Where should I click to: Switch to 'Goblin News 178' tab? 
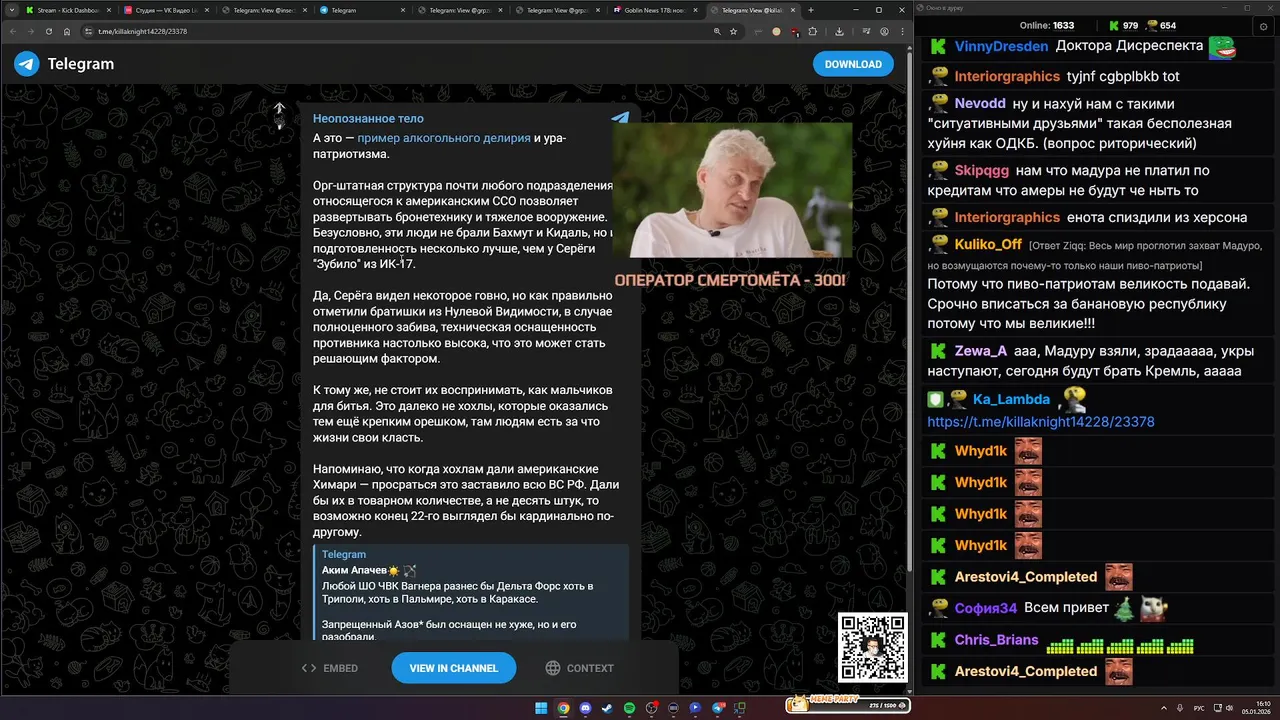656,10
